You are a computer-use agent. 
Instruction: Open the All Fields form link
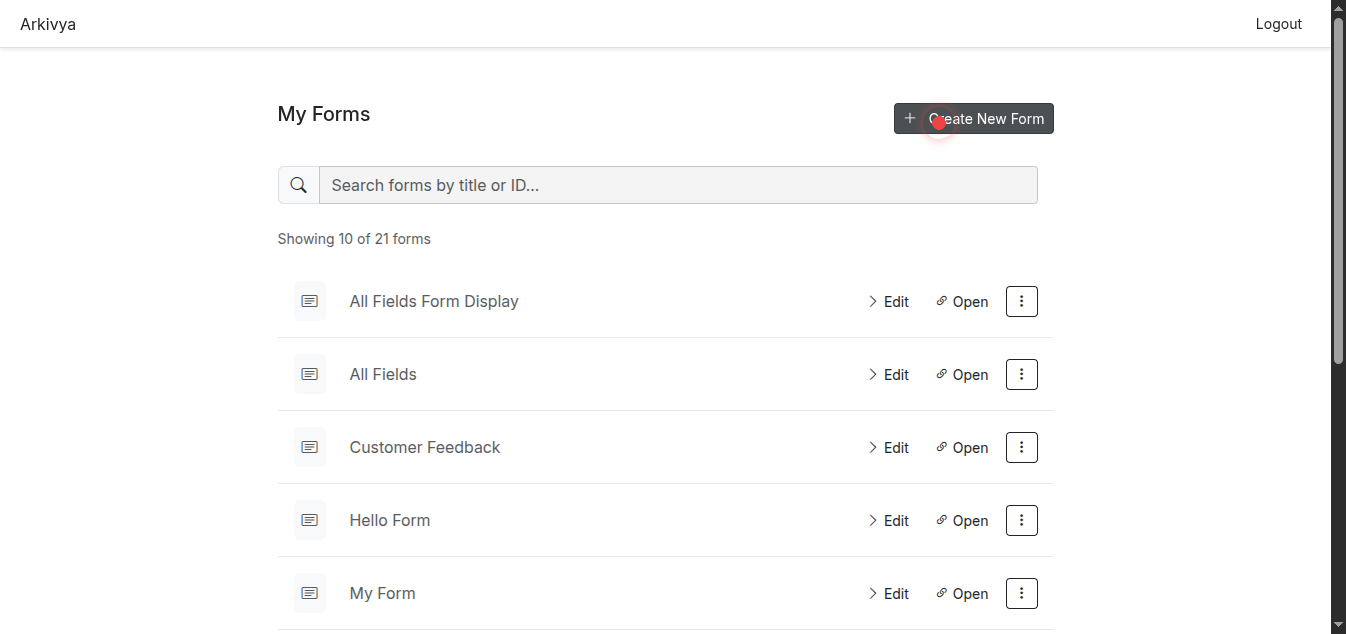pos(962,375)
